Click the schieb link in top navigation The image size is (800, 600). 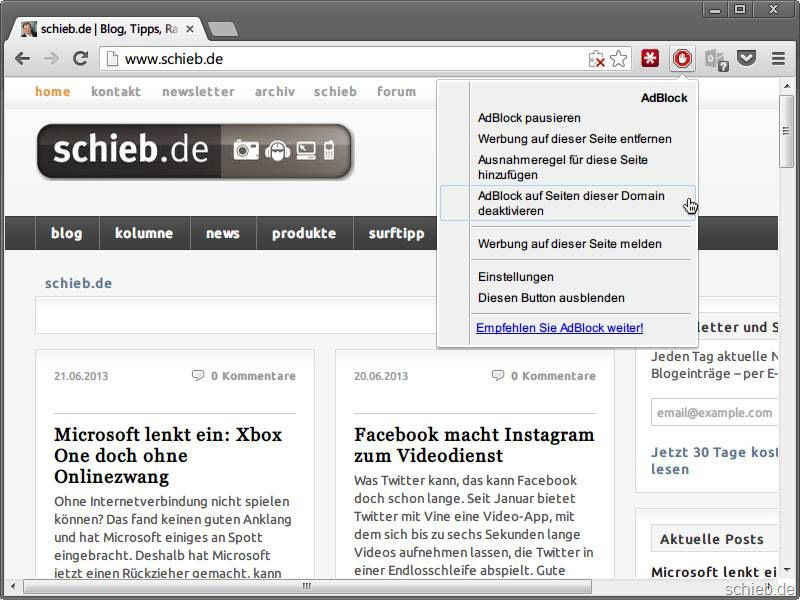[x=335, y=92]
